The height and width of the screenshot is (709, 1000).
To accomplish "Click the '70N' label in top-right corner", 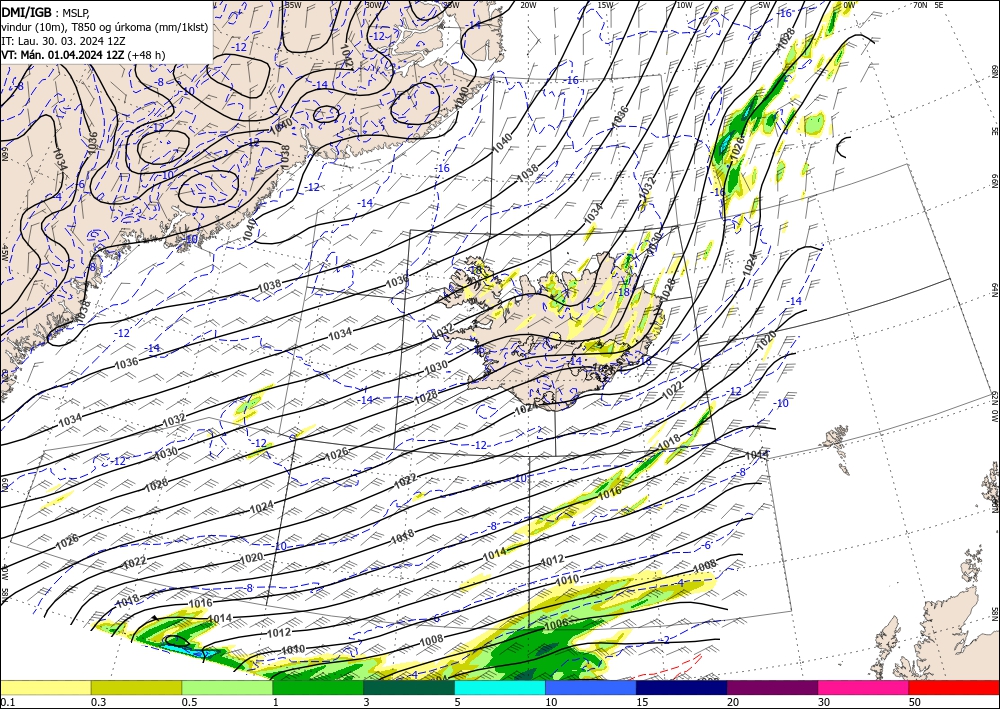I will (x=920, y=5).
